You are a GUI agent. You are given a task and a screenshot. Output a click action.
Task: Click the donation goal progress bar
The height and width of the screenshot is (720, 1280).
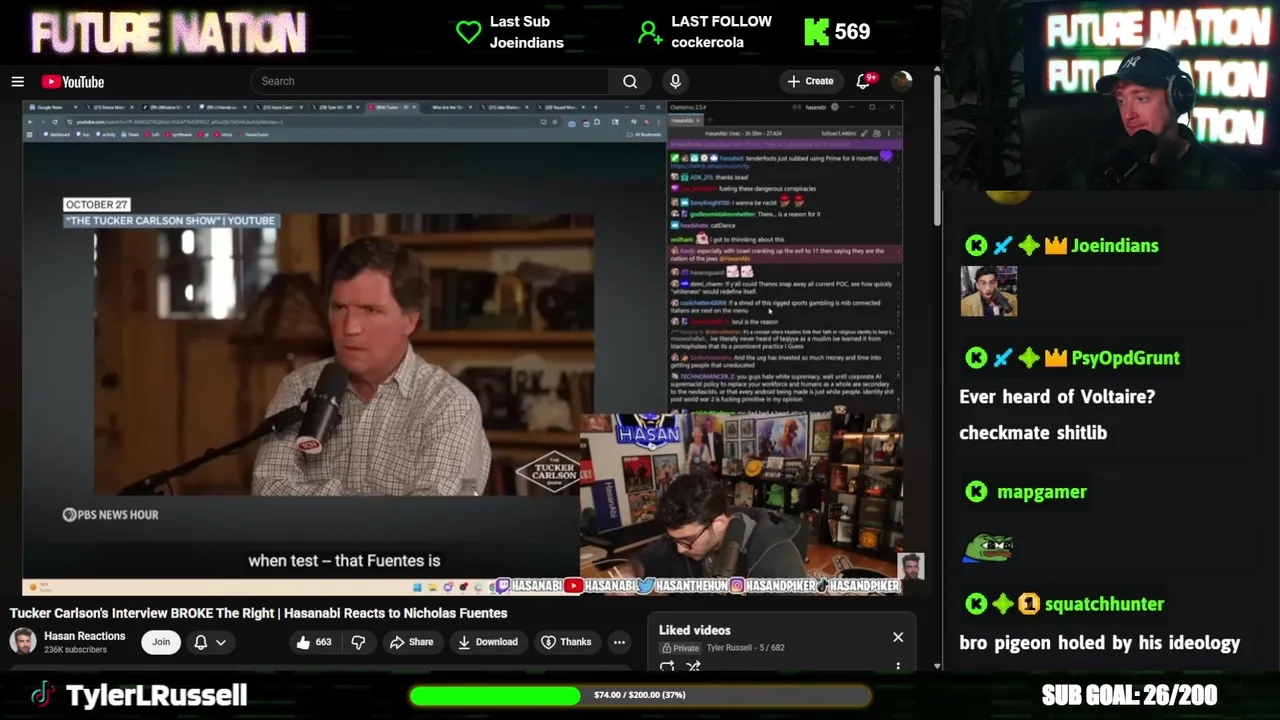[x=639, y=695]
